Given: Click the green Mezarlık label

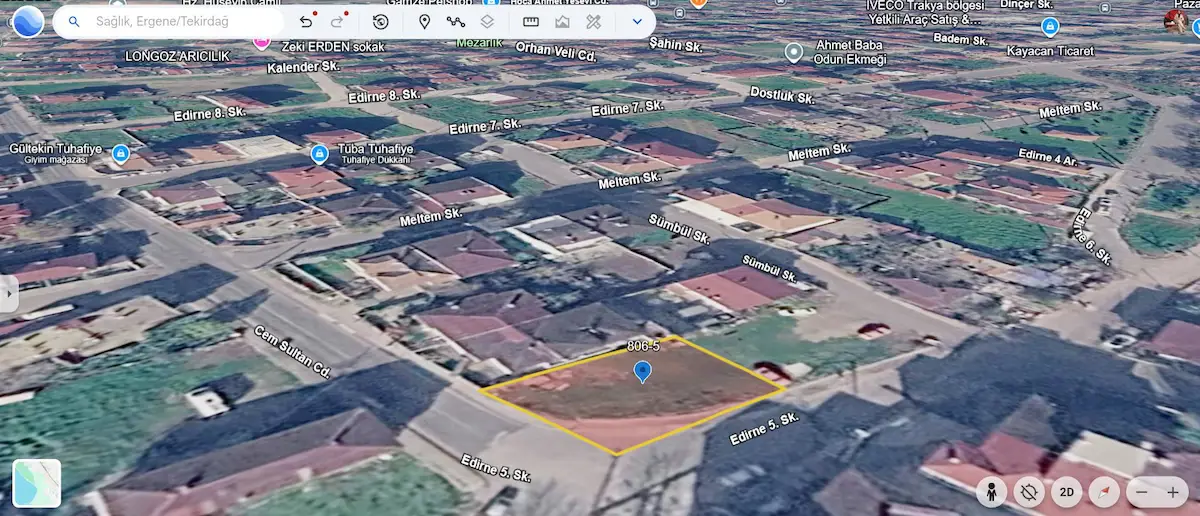Looking at the screenshot, I should [x=477, y=42].
